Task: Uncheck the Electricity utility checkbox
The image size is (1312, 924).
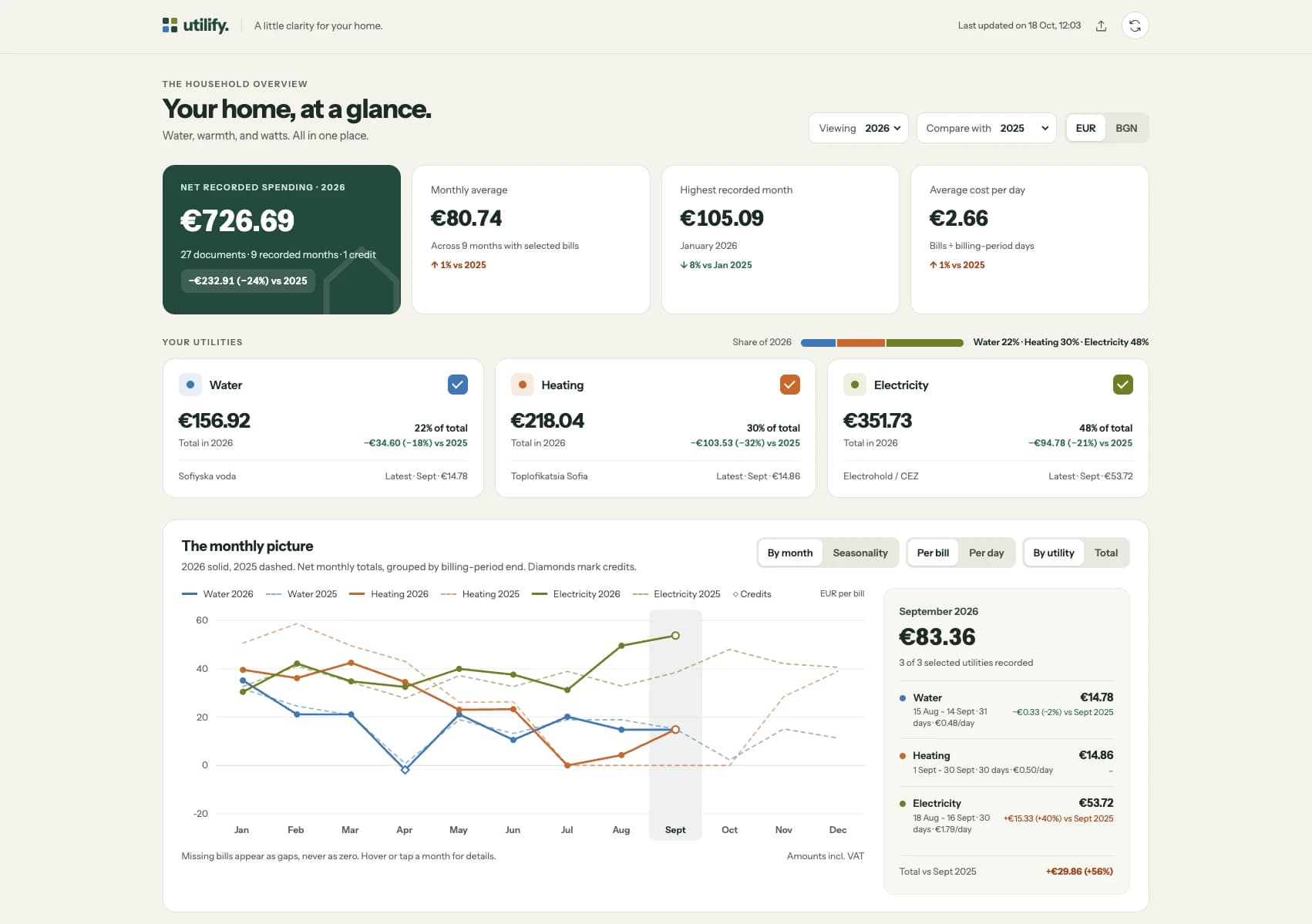Action: point(1123,384)
